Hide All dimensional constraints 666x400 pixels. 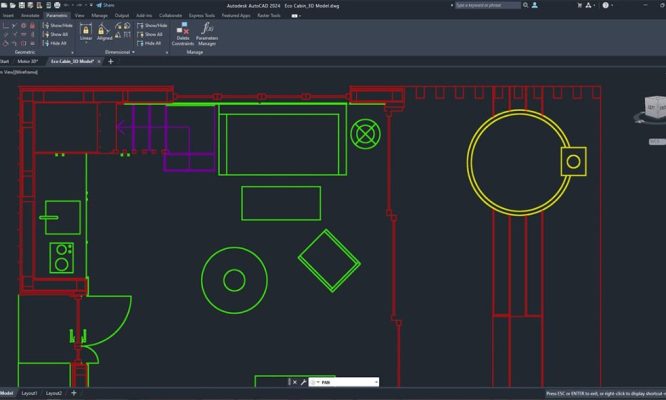click(x=149, y=43)
